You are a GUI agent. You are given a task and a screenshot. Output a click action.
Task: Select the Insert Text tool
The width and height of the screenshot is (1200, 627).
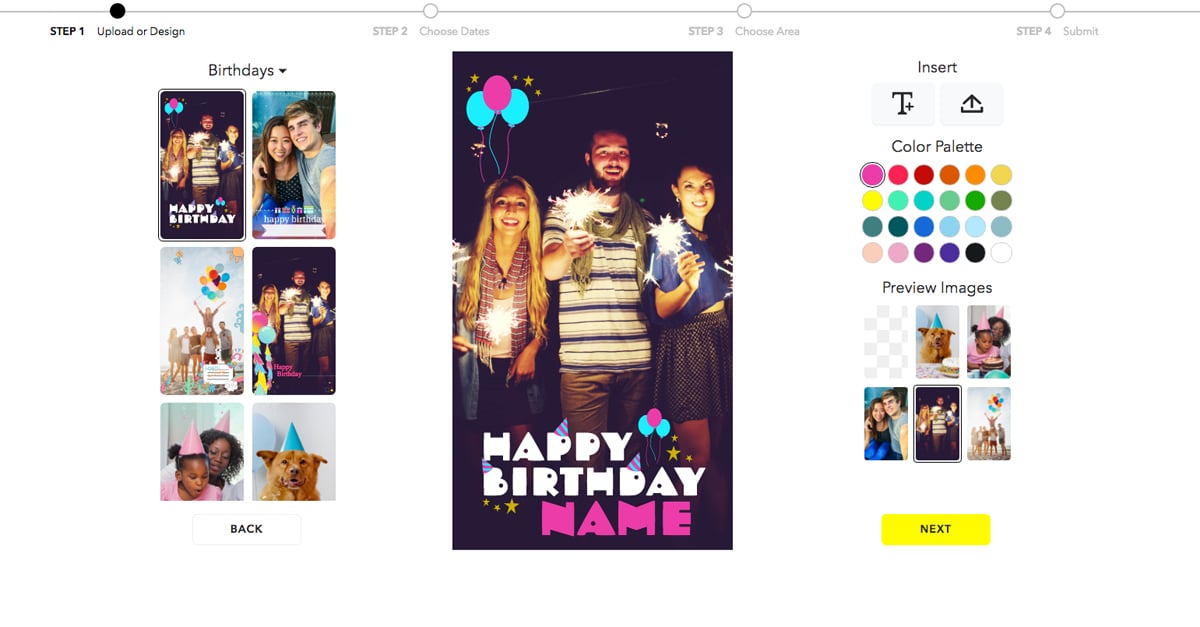pos(903,104)
